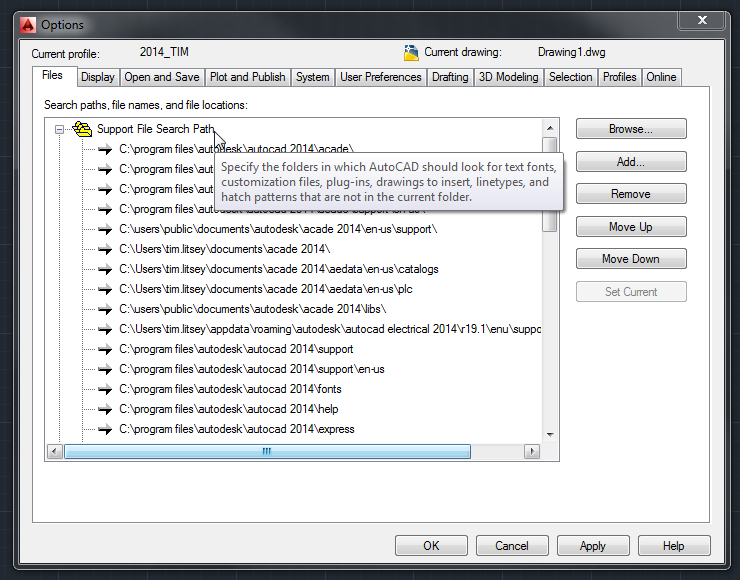This screenshot has height=580, width=740.
Task: Select path ending autocad 2014\fonts
Action: coord(230,389)
